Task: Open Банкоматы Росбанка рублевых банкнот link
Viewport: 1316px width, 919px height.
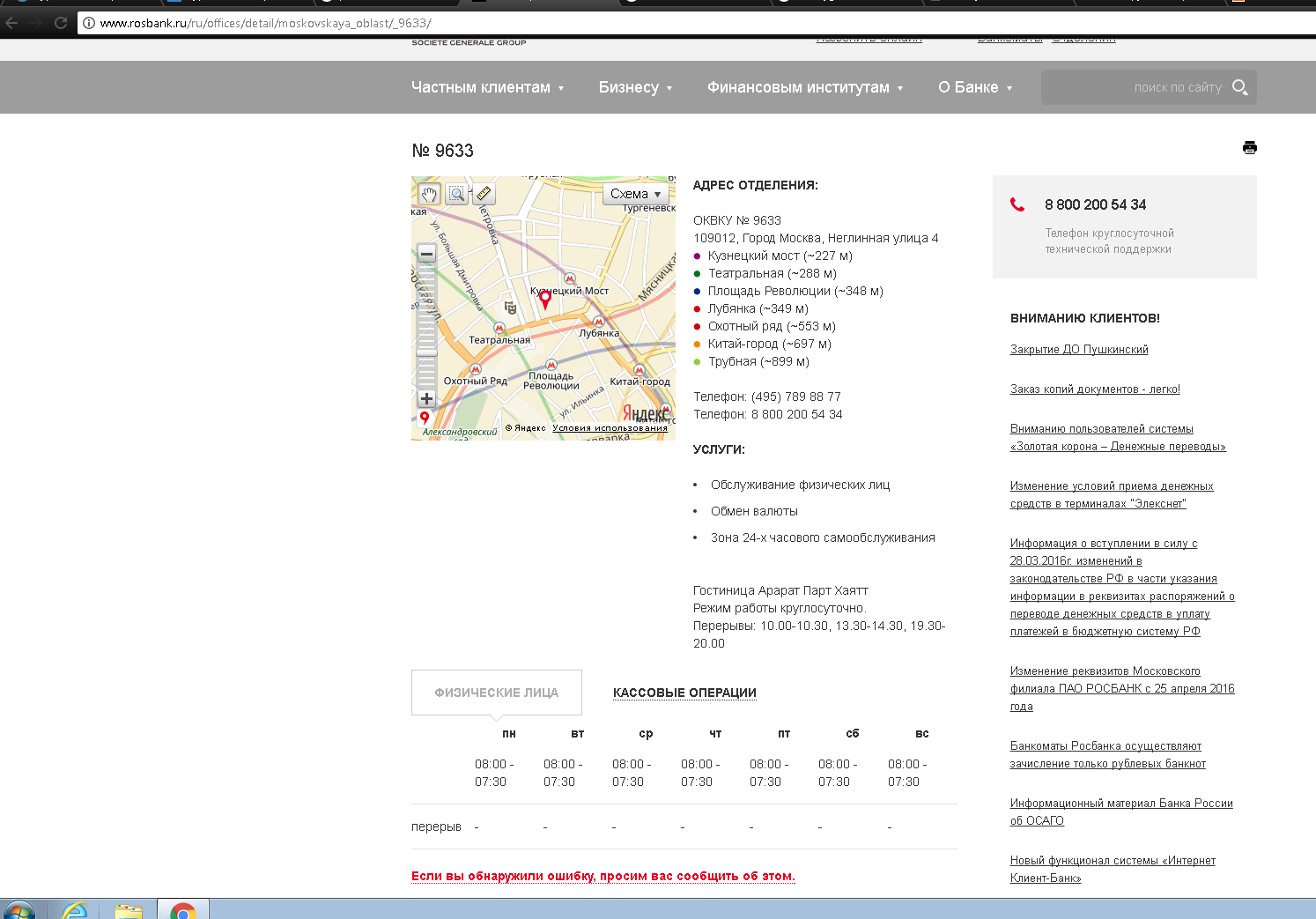Action: [1108, 755]
